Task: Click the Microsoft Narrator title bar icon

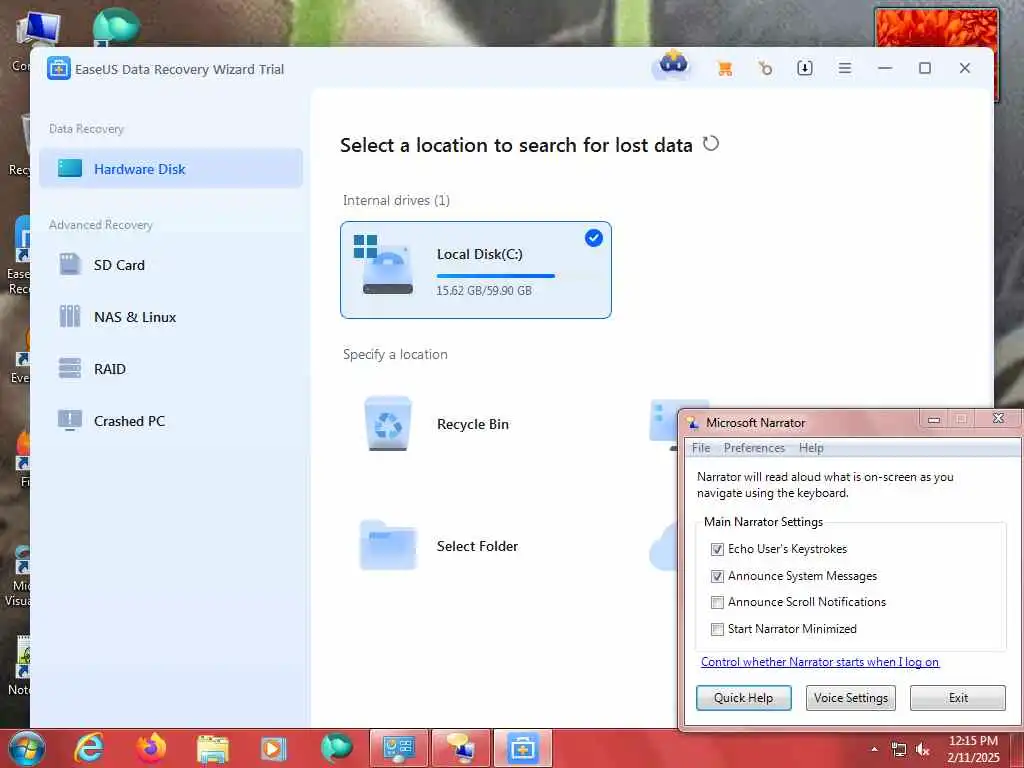Action: pyautogui.click(x=693, y=423)
